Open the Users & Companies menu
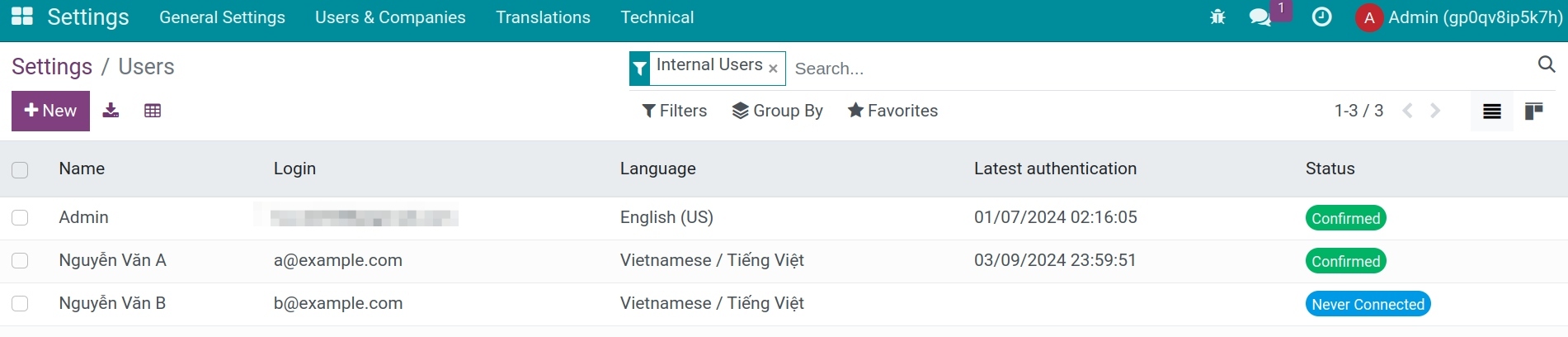1568x337 pixels. point(390,17)
